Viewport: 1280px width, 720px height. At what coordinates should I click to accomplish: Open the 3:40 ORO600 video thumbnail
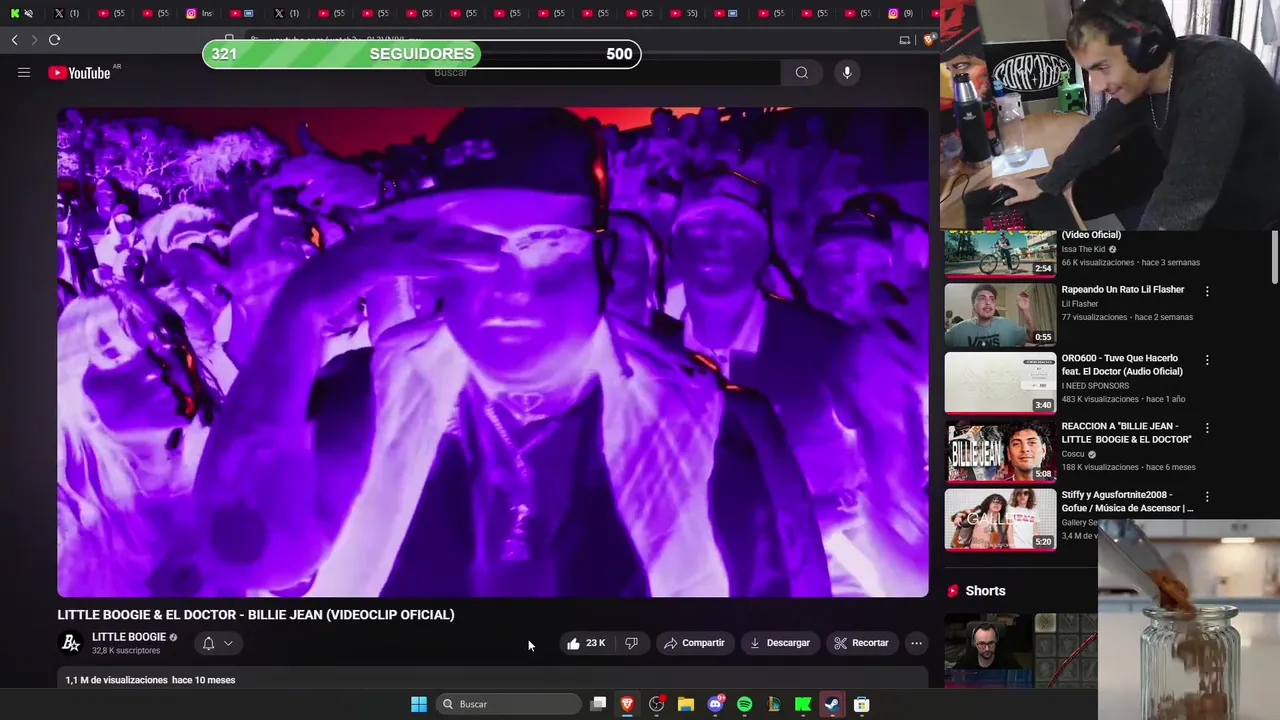pos(1000,382)
